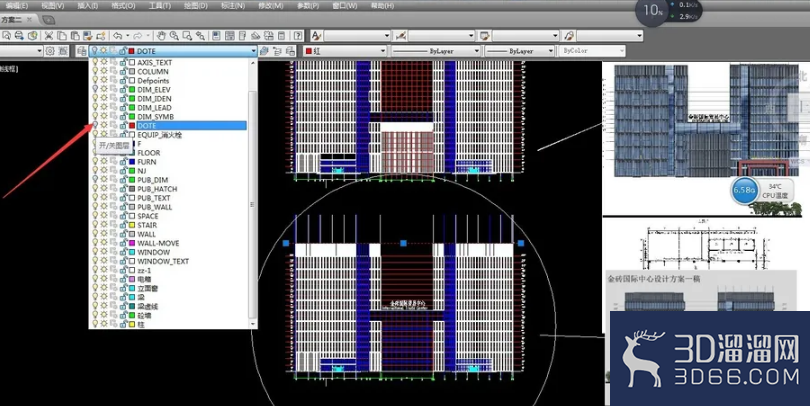Open the Layer Properties Manager icon
The image size is (810, 406).
81,51
